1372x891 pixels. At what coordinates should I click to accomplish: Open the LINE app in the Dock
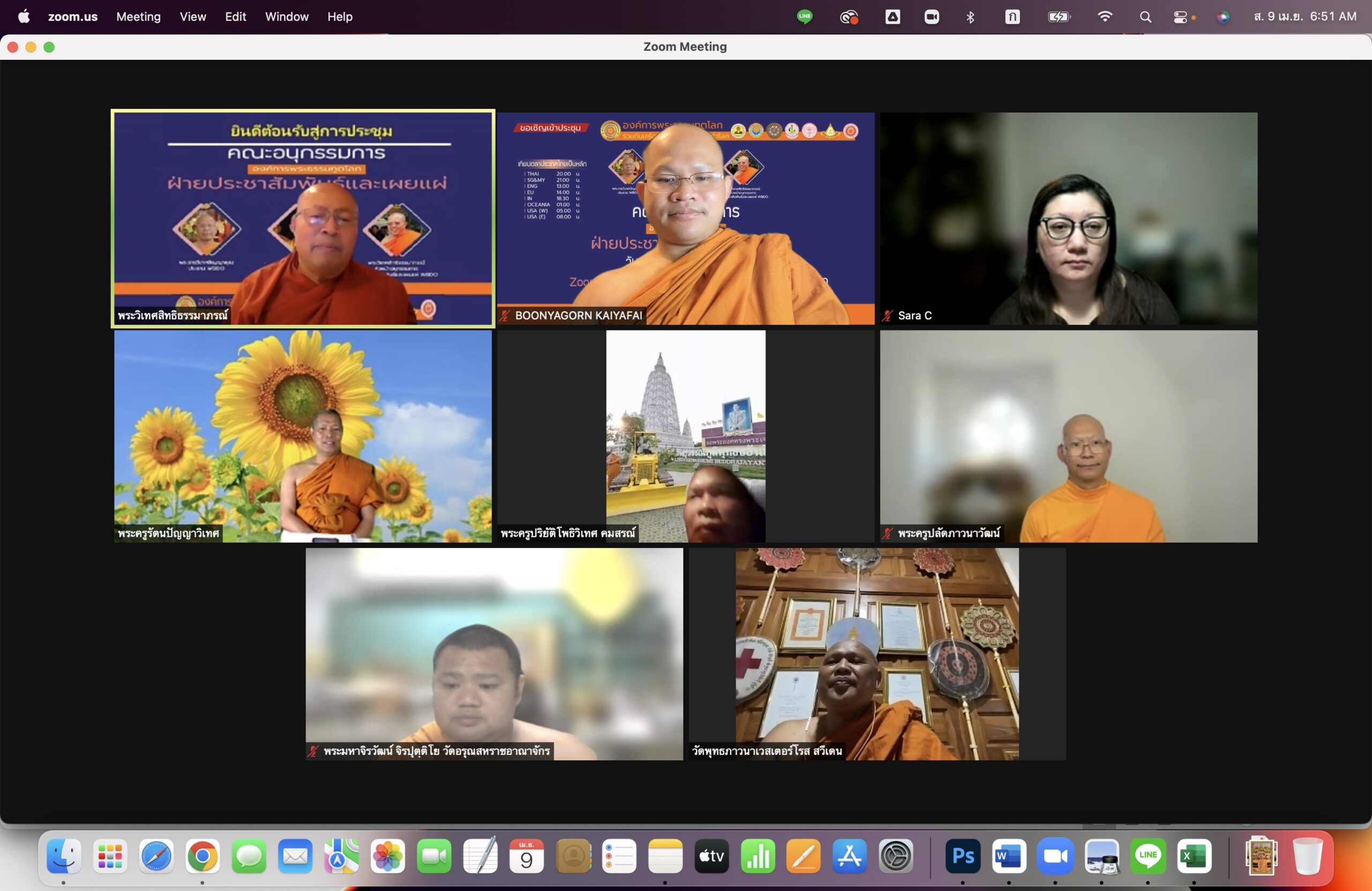pyautogui.click(x=1147, y=856)
